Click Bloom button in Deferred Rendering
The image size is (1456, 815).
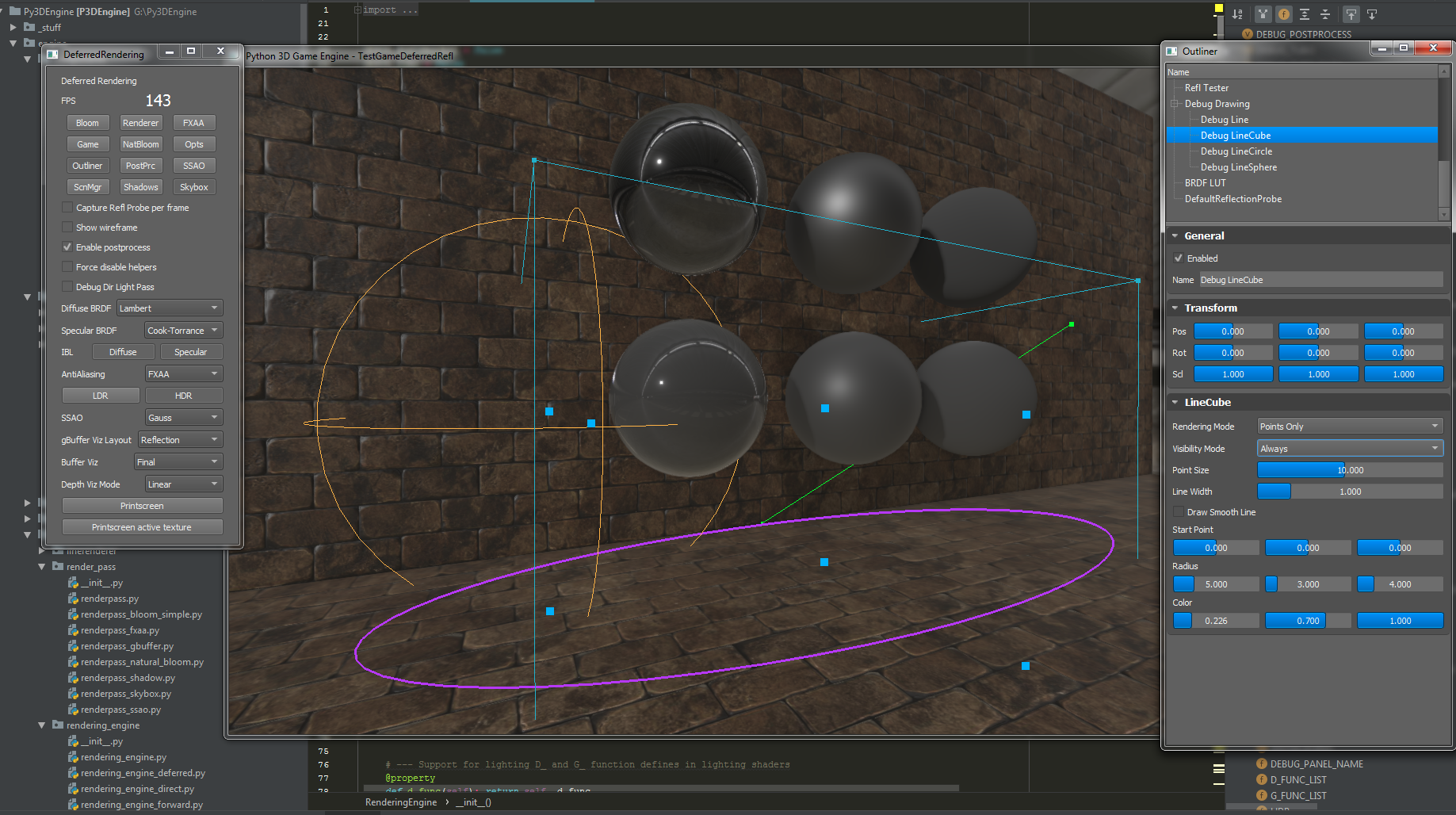pyautogui.click(x=87, y=122)
